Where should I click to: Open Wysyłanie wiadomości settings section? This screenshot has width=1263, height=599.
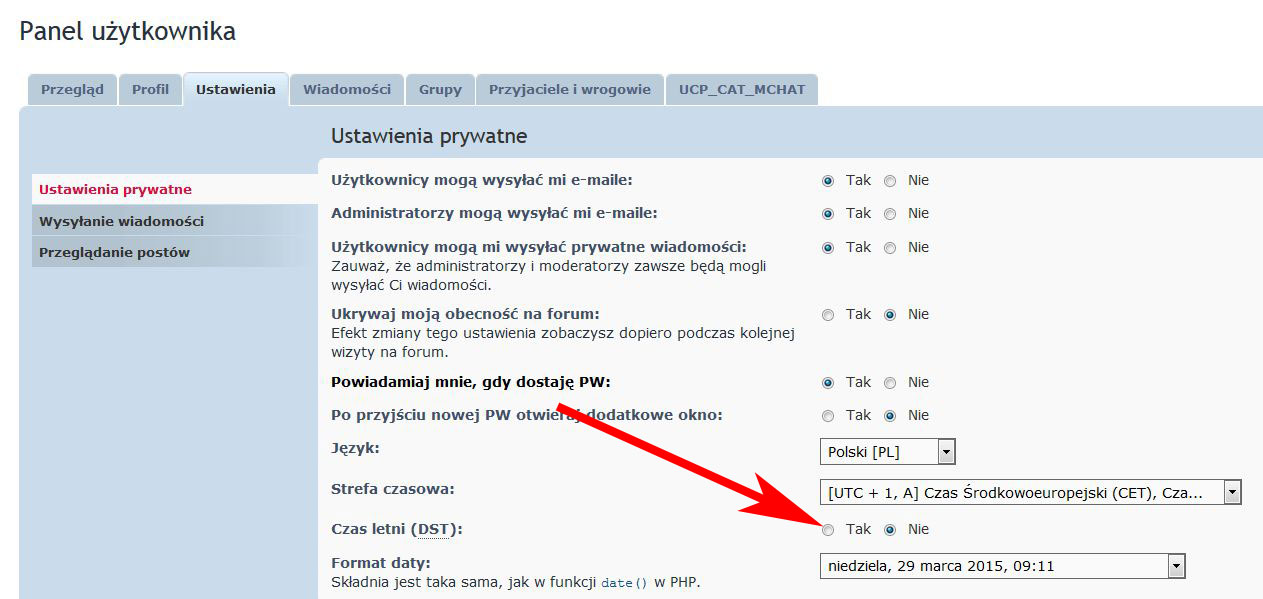coord(121,221)
